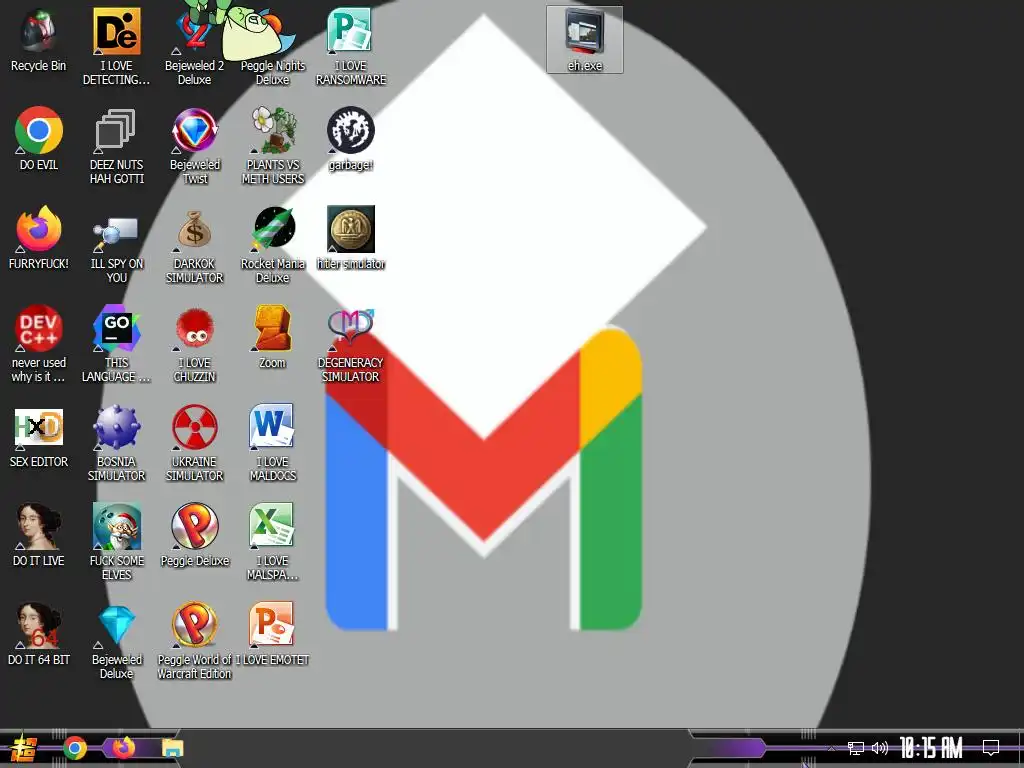Expand the hidden system tray icons chevron
Screen dimensions: 1024x768
(831, 748)
